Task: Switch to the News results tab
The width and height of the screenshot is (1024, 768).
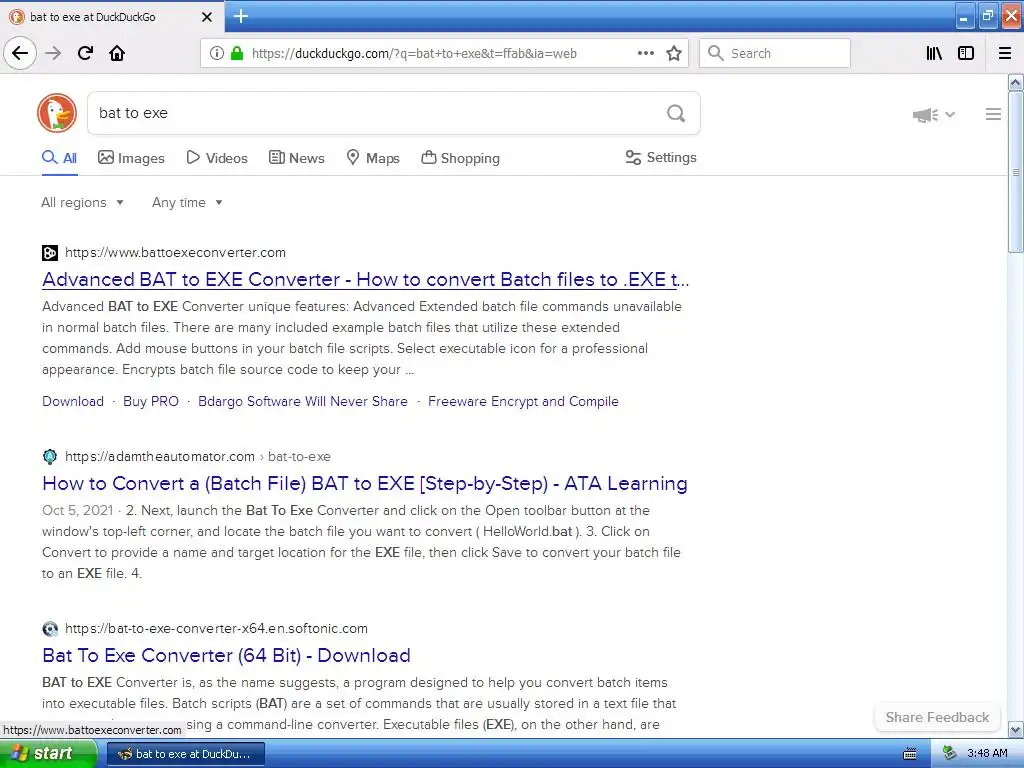Action: (x=296, y=158)
